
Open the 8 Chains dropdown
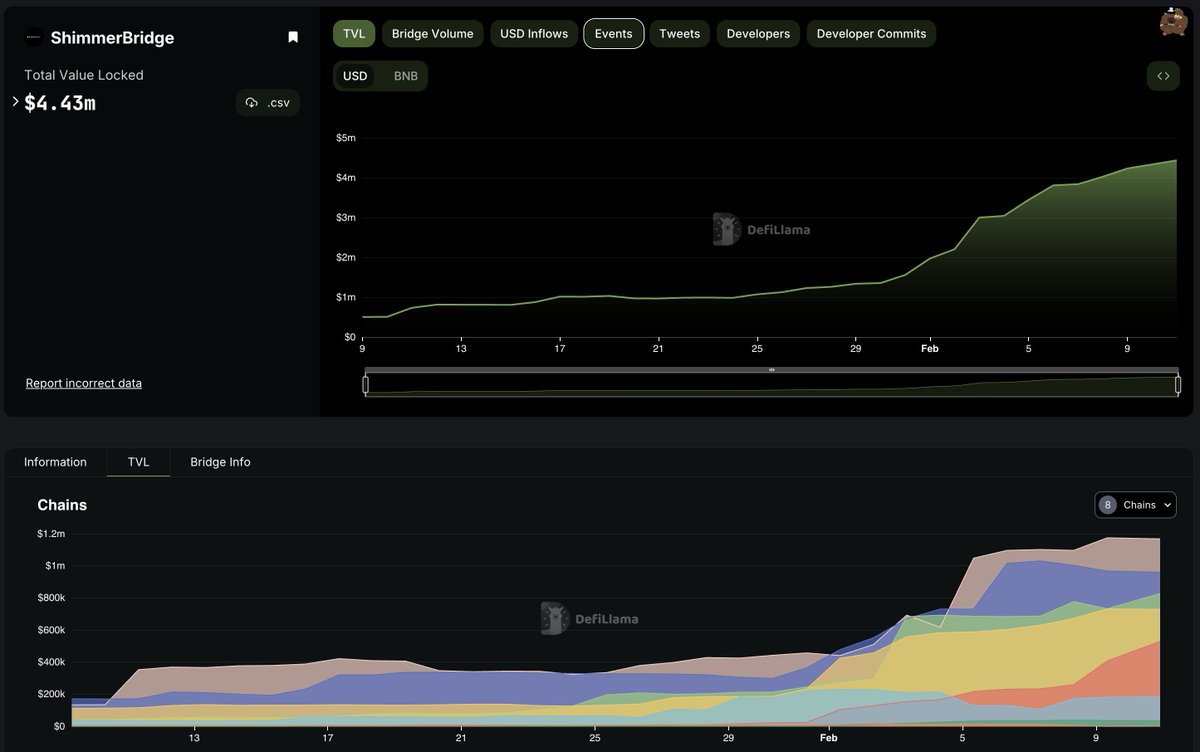pos(1135,505)
